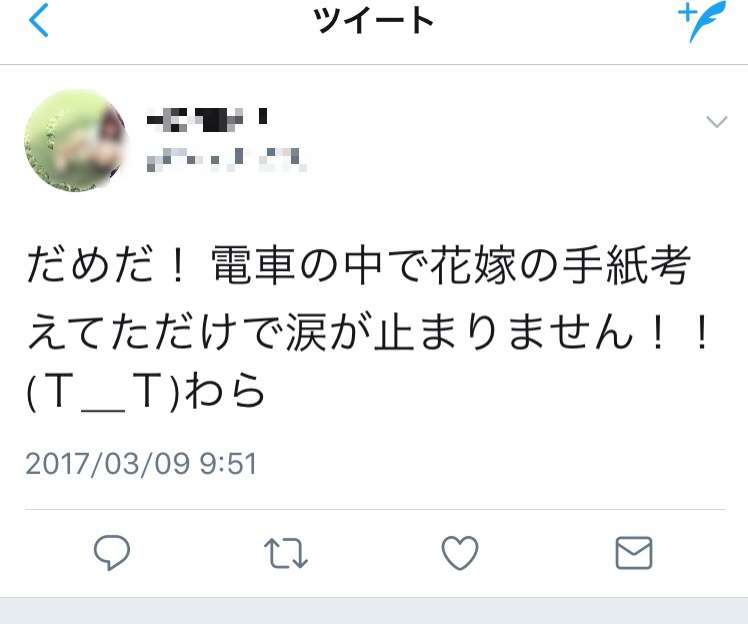
Task: Tap the 涙が止まりません phrase
Action: (459, 332)
